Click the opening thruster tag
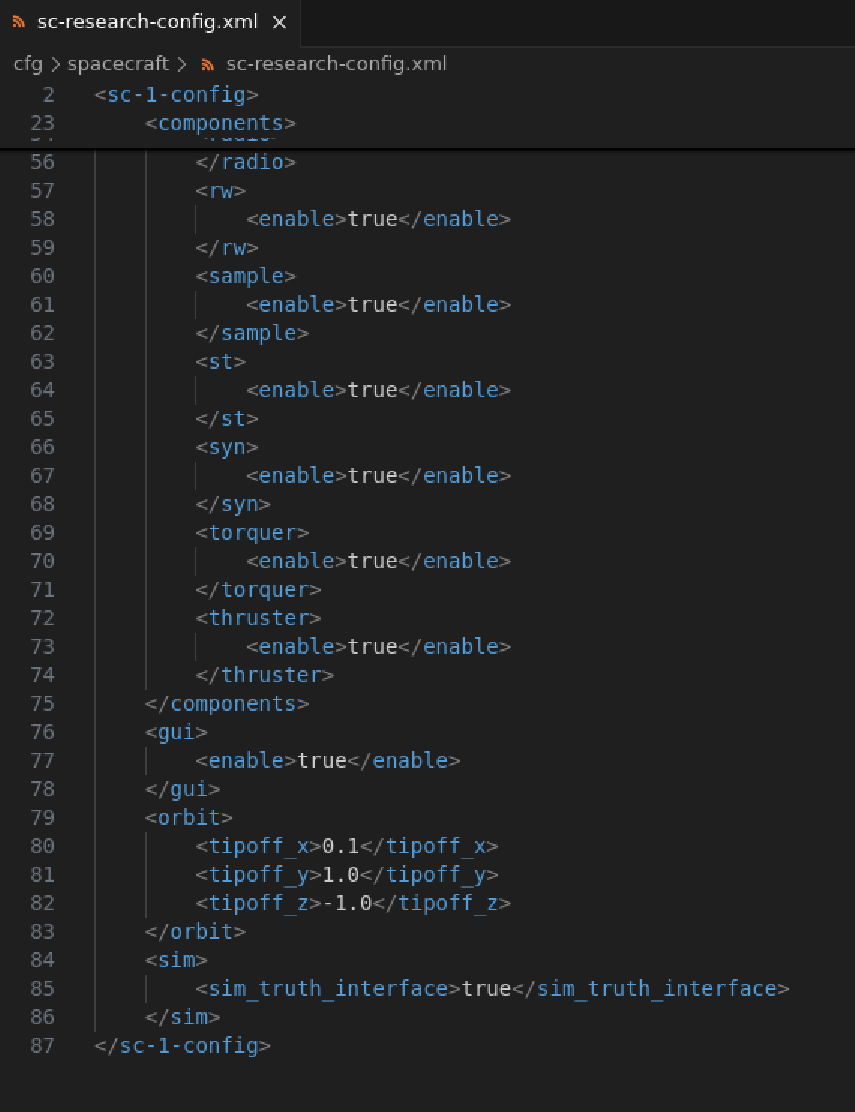 [258, 618]
